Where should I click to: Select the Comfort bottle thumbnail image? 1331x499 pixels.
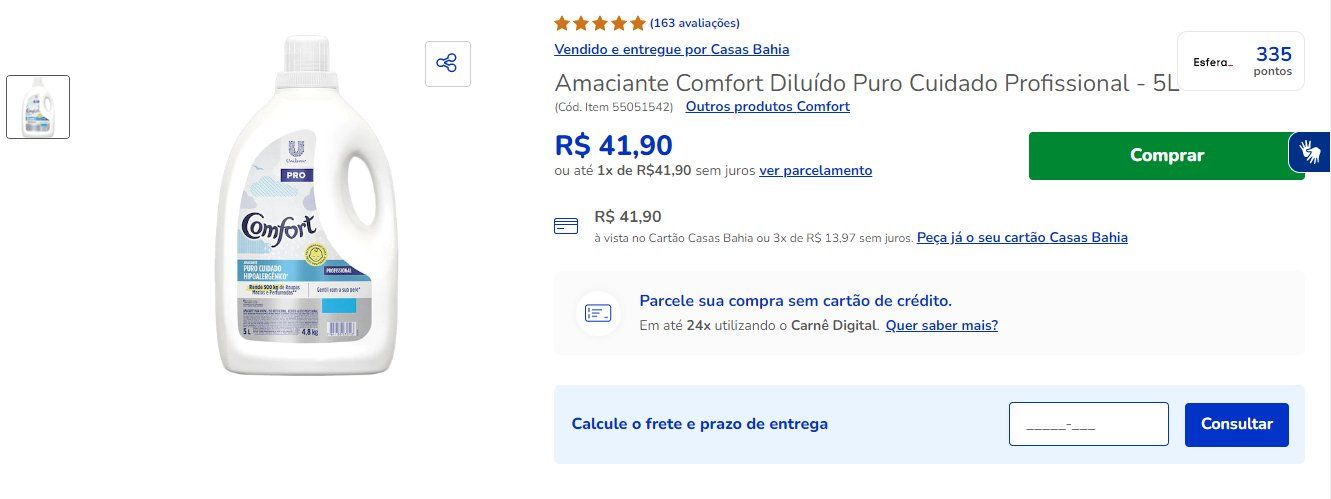38,107
